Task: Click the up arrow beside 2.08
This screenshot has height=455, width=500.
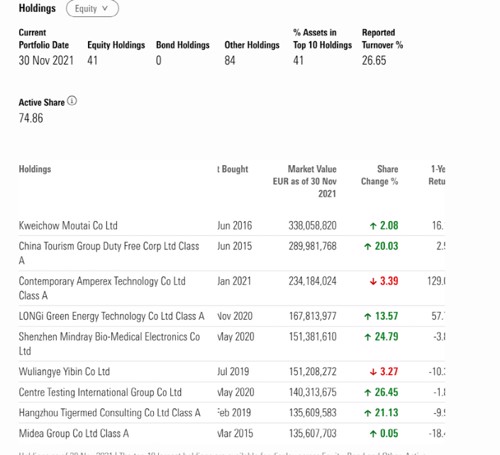Action: [x=373, y=226]
